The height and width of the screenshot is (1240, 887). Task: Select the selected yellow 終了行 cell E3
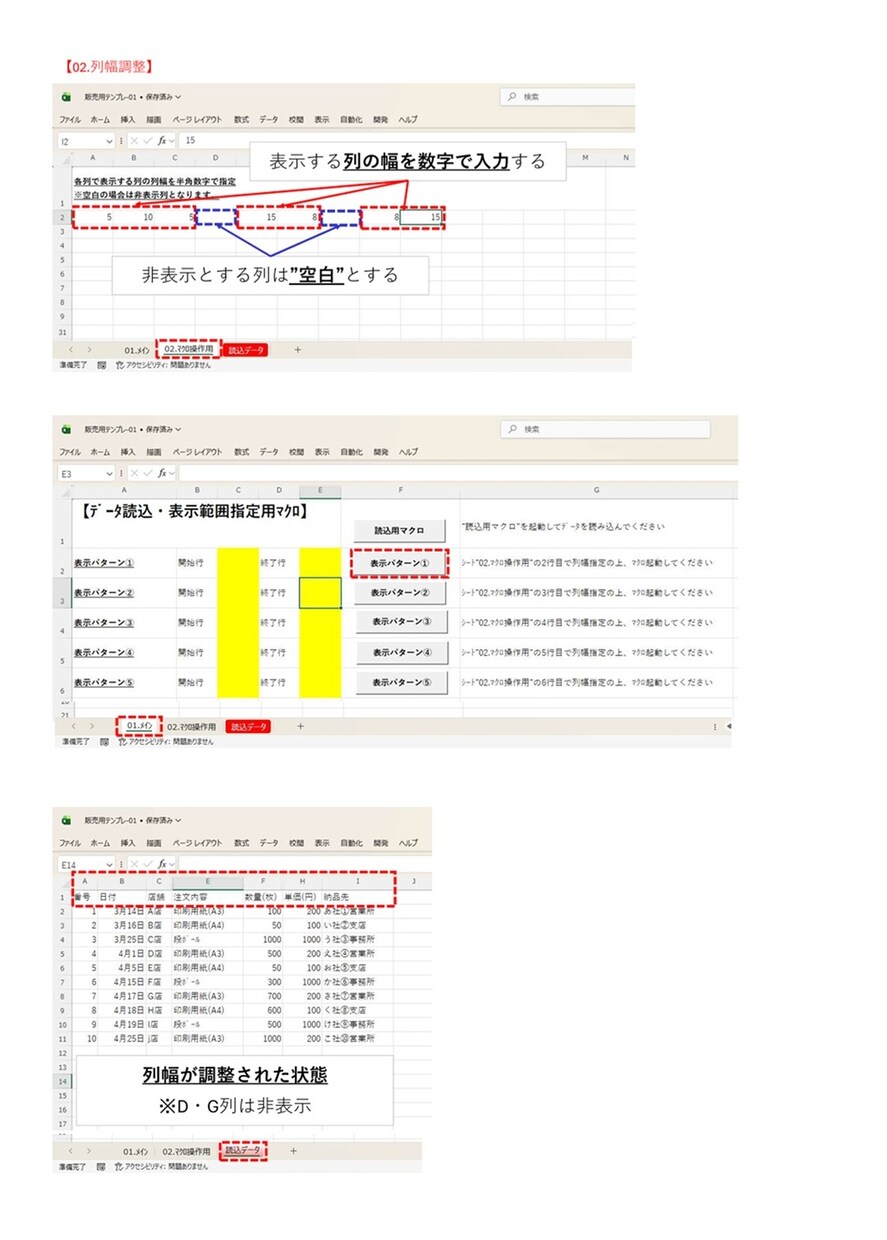tap(320, 593)
